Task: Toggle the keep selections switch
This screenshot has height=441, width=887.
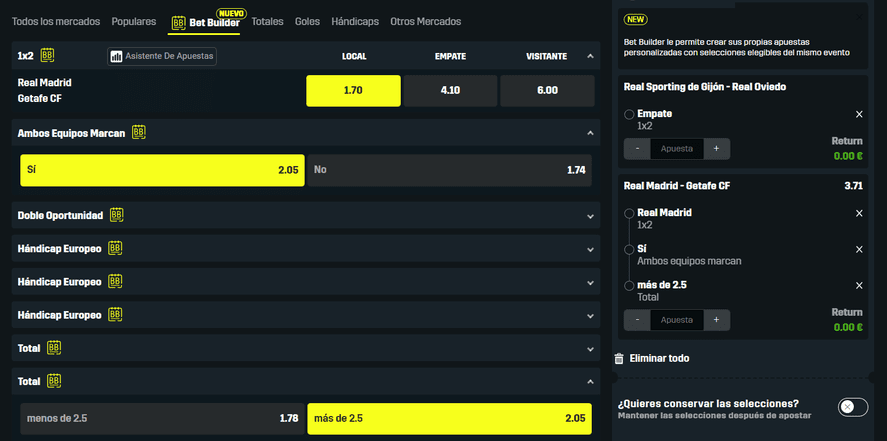Action: 853,407
